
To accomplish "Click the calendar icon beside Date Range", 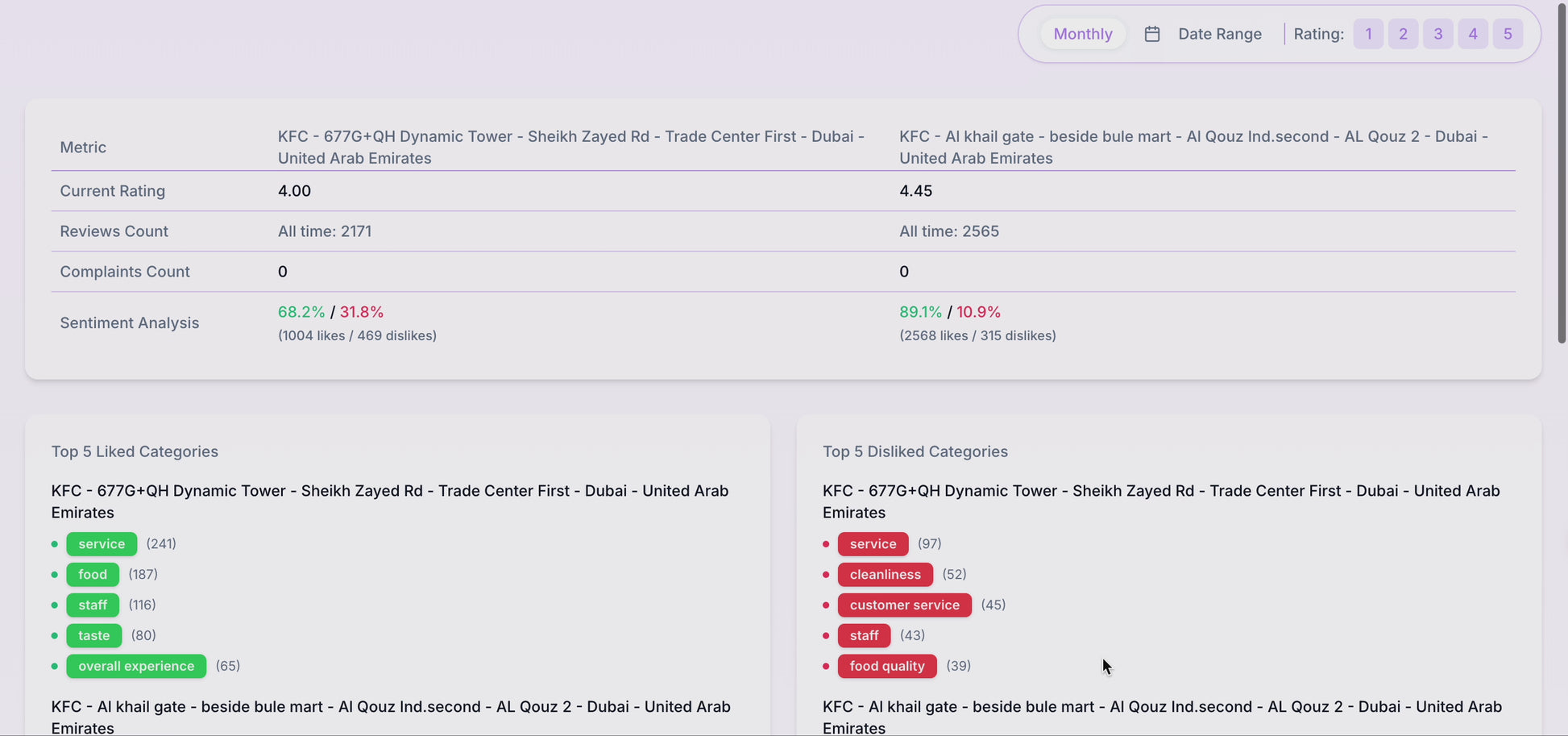I will tap(1152, 34).
